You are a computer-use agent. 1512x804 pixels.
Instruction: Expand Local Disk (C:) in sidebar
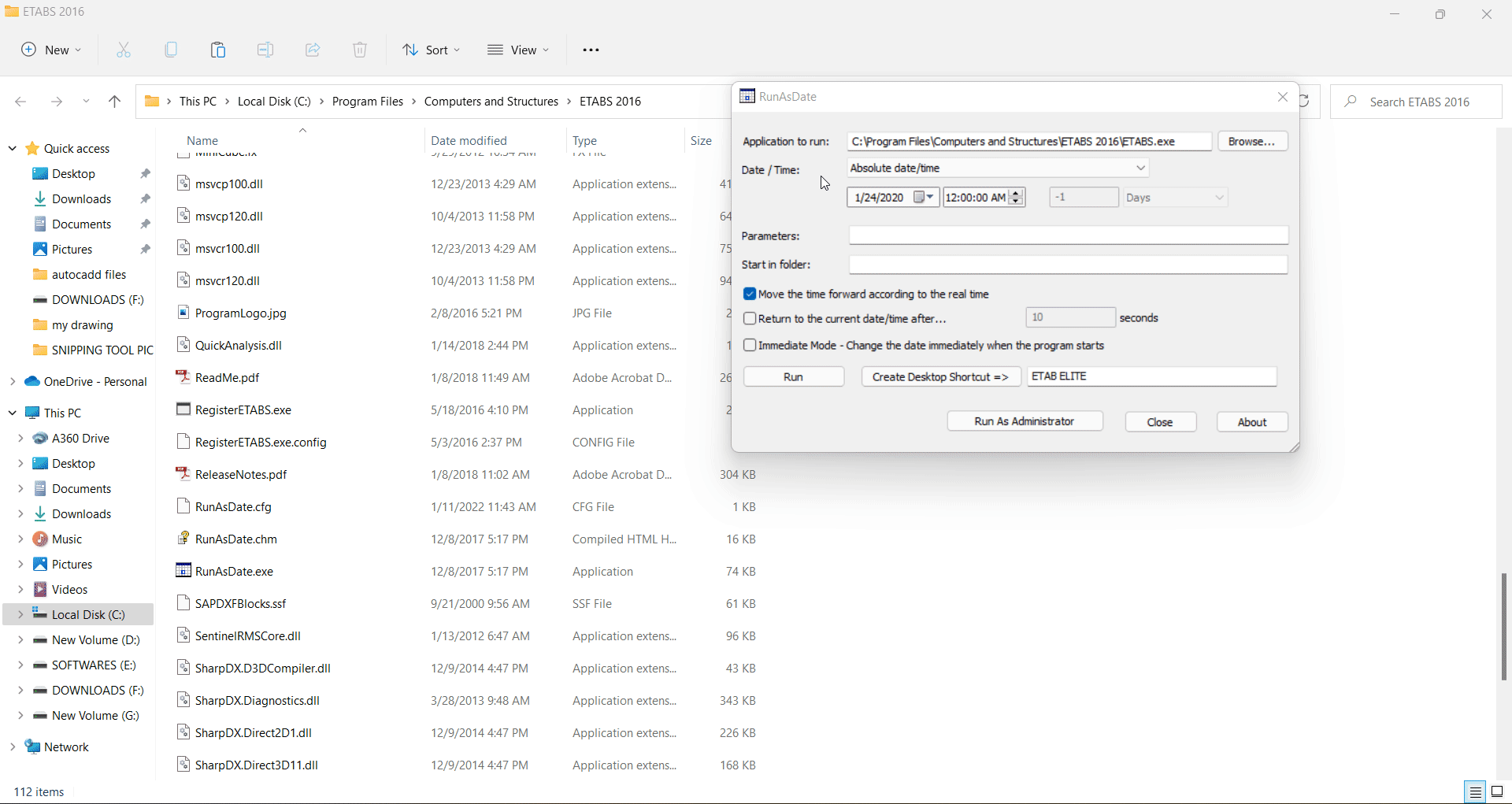click(20, 614)
